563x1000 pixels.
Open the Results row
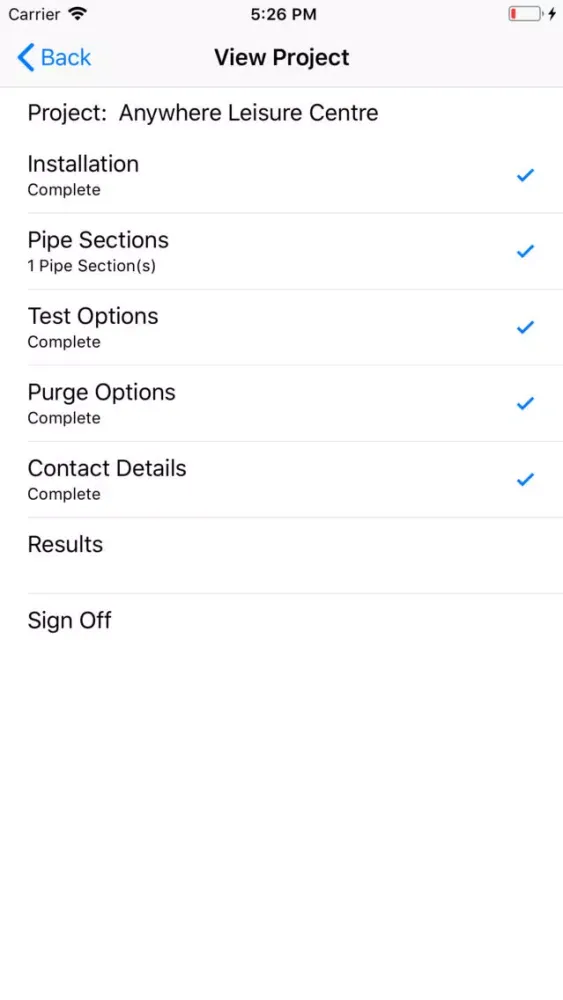click(x=281, y=555)
